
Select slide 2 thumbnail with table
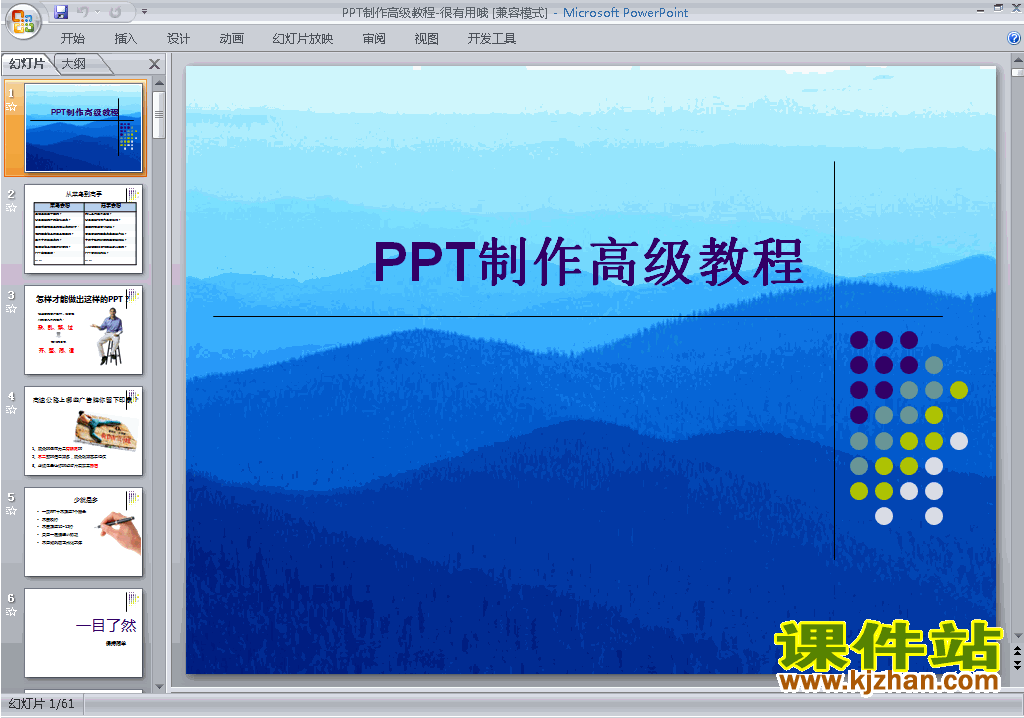[83, 229]
